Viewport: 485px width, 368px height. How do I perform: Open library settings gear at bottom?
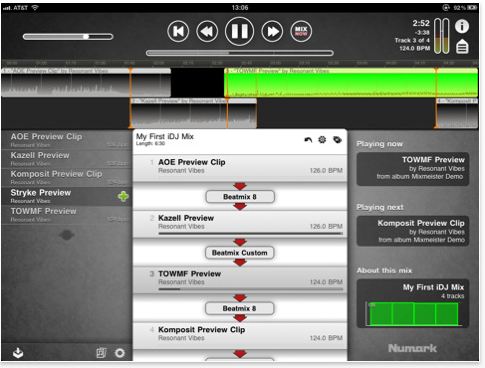click(x=120, y=353)
